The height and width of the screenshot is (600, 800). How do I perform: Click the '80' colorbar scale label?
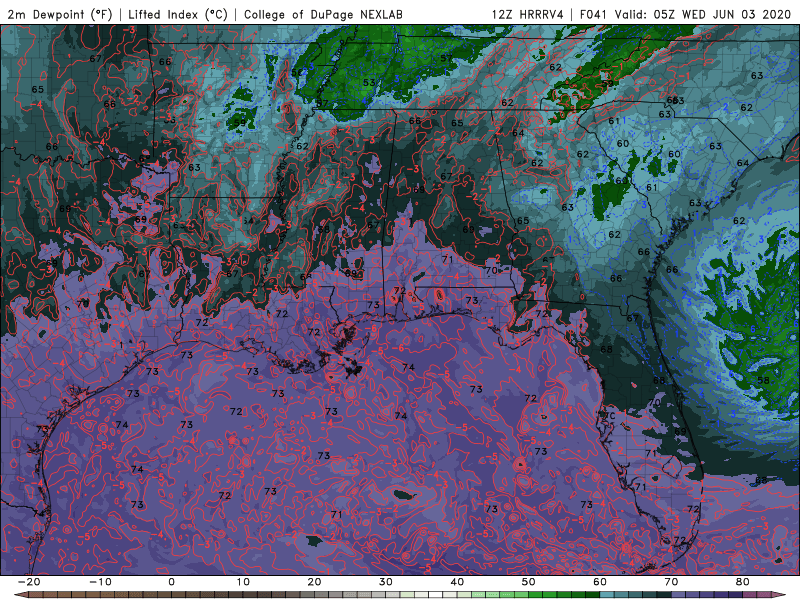coord(743,582)
